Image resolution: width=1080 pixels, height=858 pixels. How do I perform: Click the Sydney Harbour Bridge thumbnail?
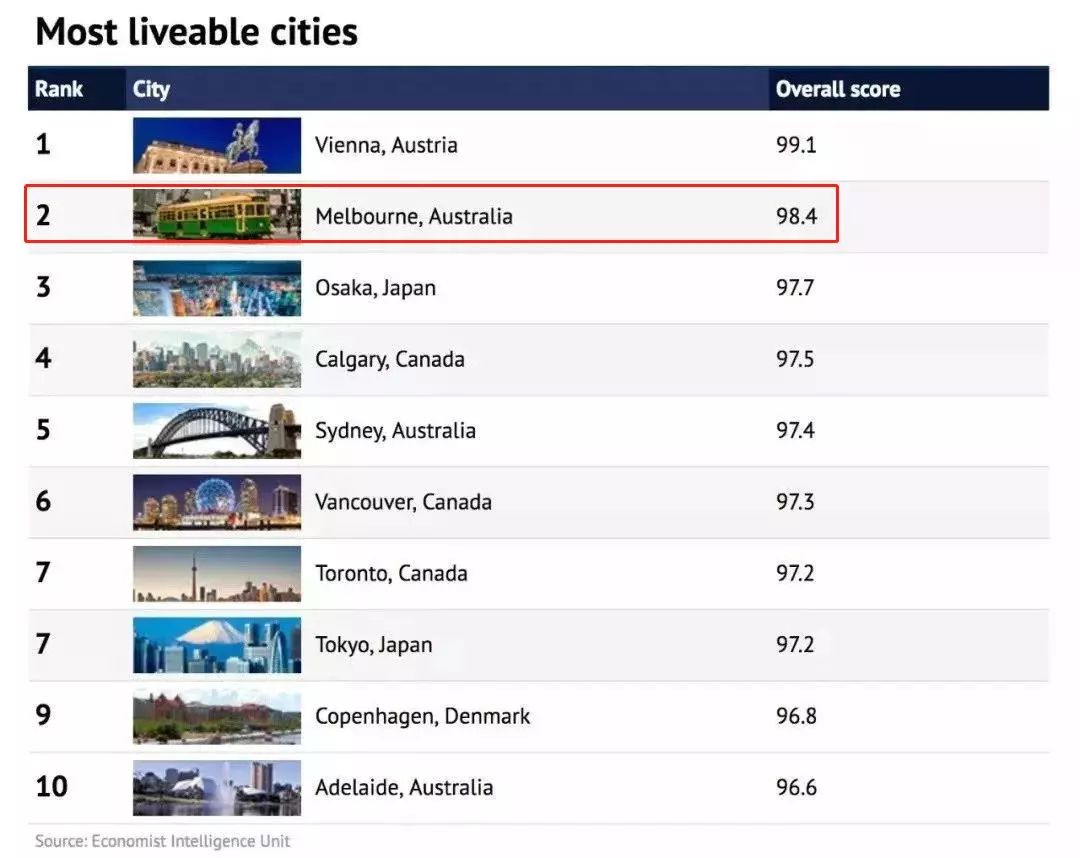tap(216, 431)
